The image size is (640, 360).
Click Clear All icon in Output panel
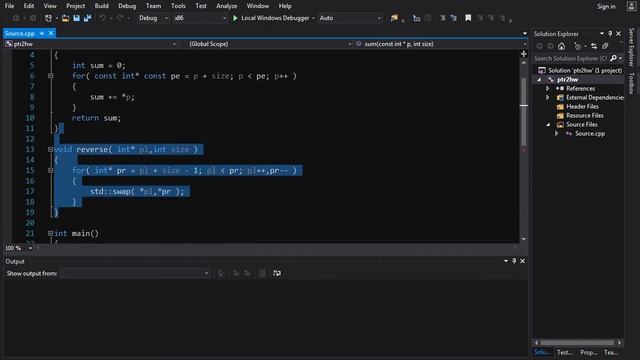tap(262, 273)
